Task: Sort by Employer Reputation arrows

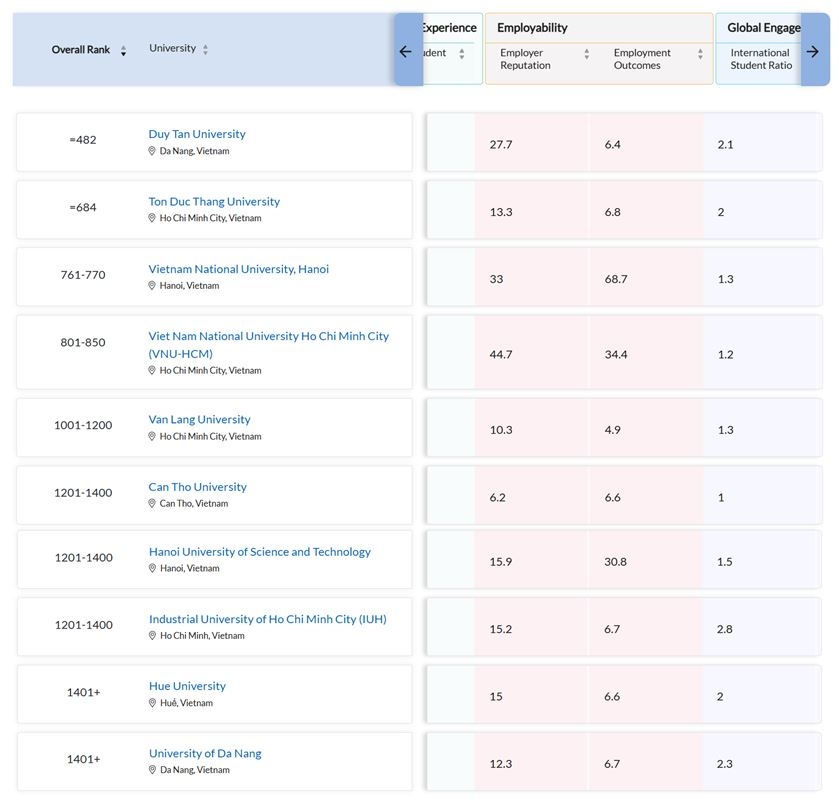Action: [x=587, y=54]
